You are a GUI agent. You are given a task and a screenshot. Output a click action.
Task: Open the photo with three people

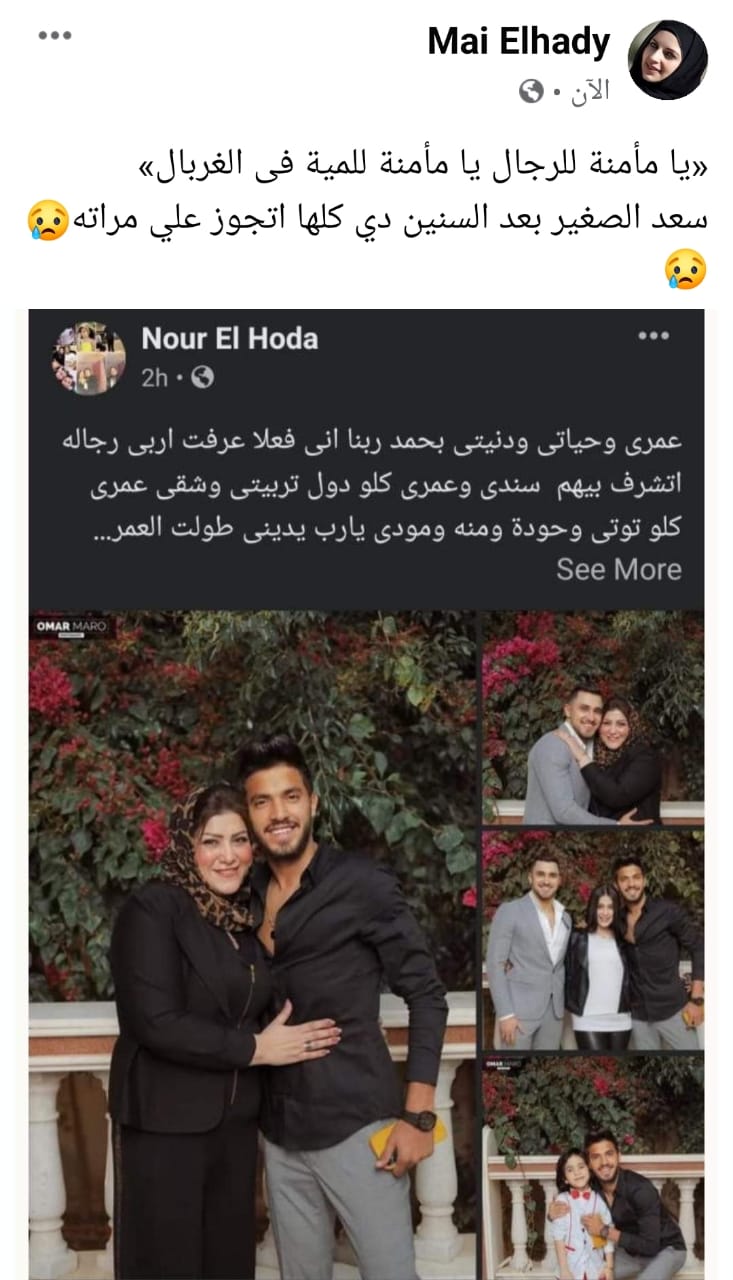593,940
